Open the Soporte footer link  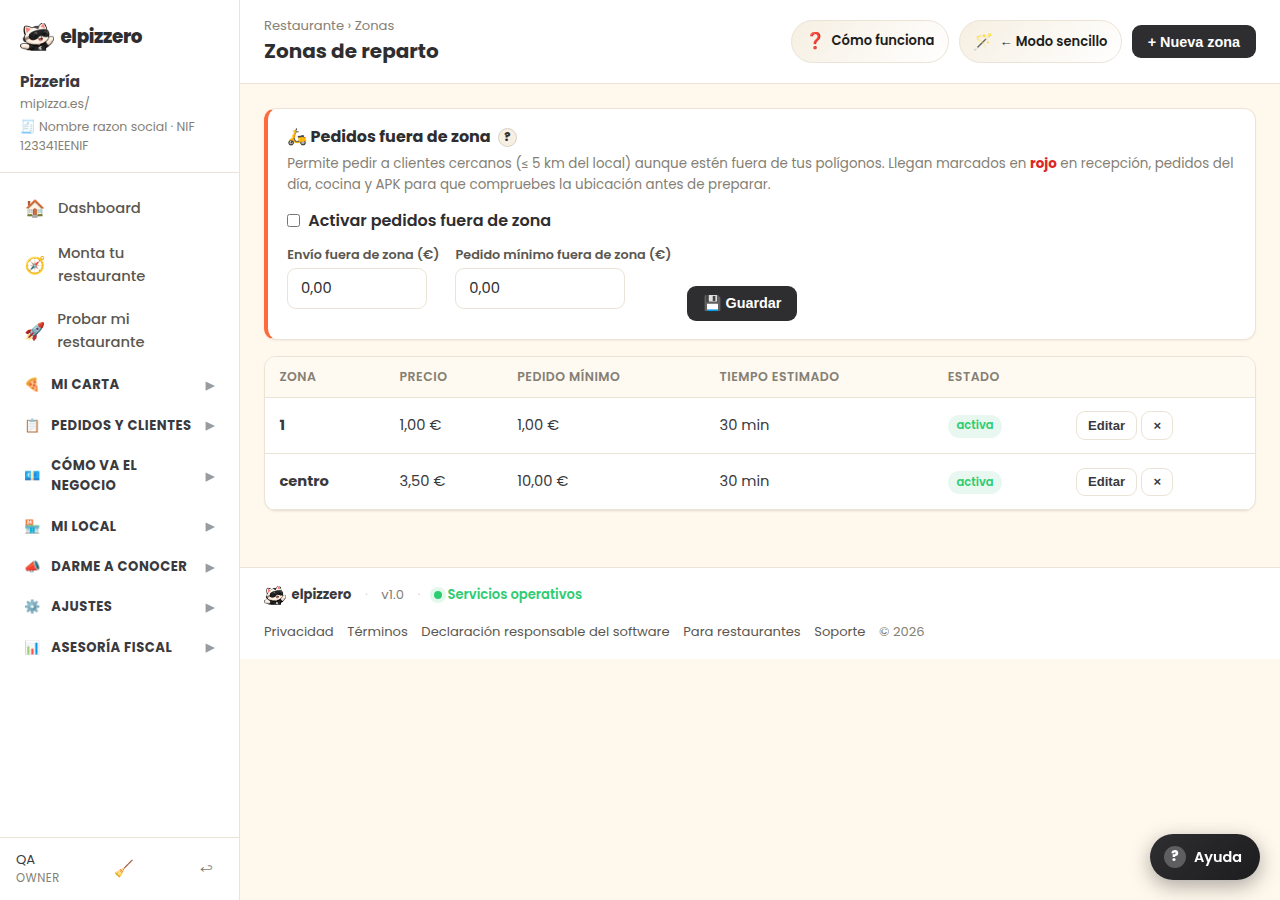(840, 632)
